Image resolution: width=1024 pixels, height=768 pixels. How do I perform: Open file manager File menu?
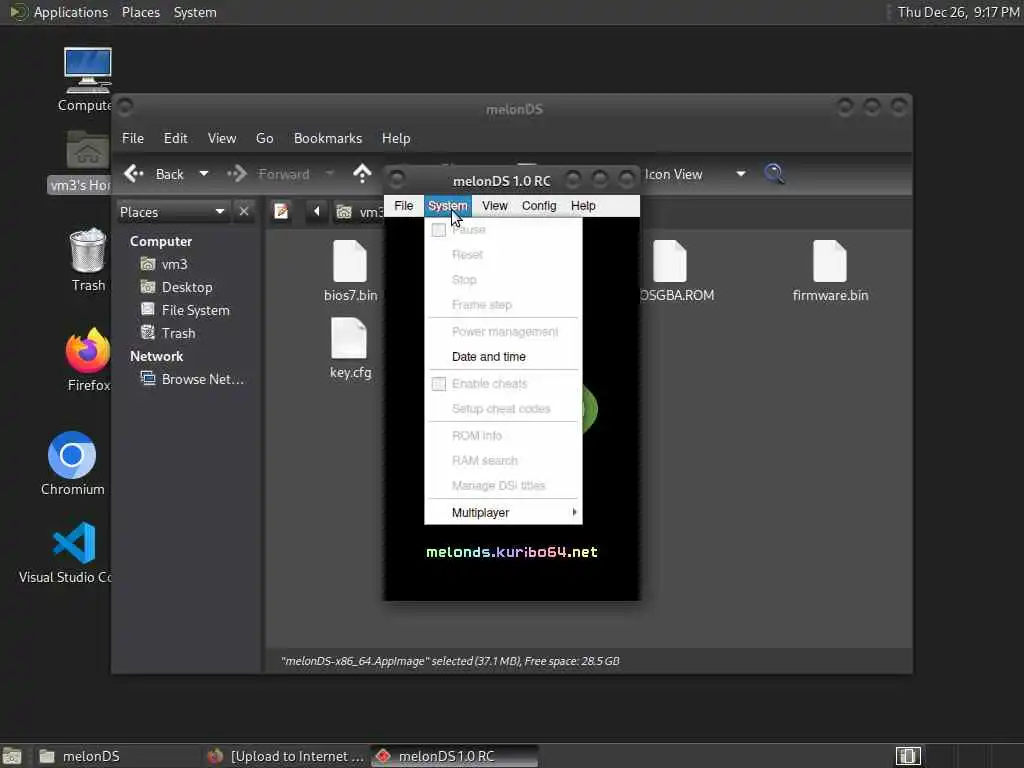pos(133,138)
